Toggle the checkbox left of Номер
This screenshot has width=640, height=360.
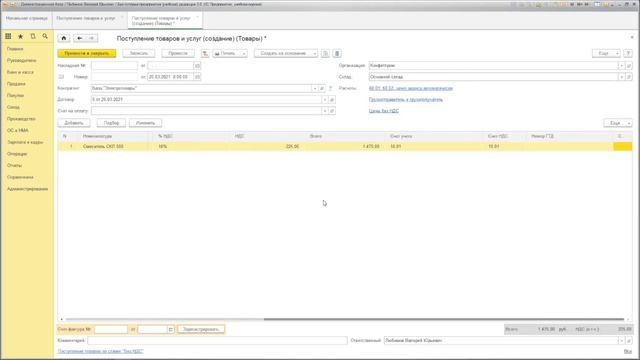click(x=61, y=77)
